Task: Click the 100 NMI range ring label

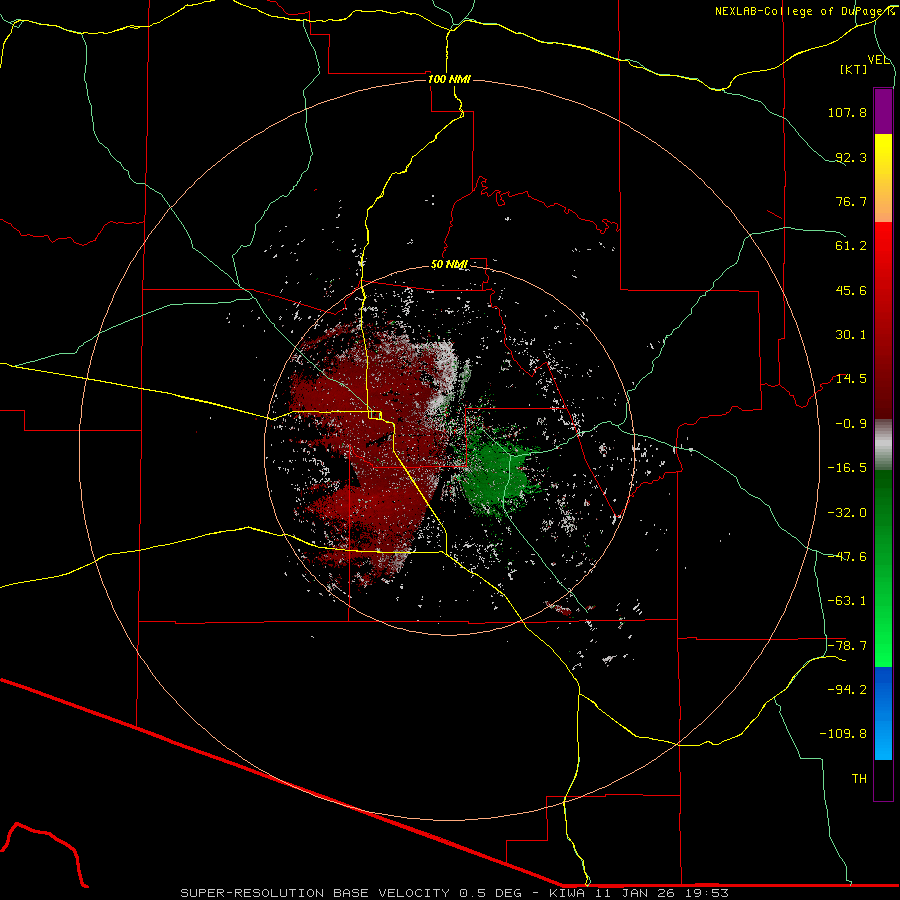Action: point(449,79)
